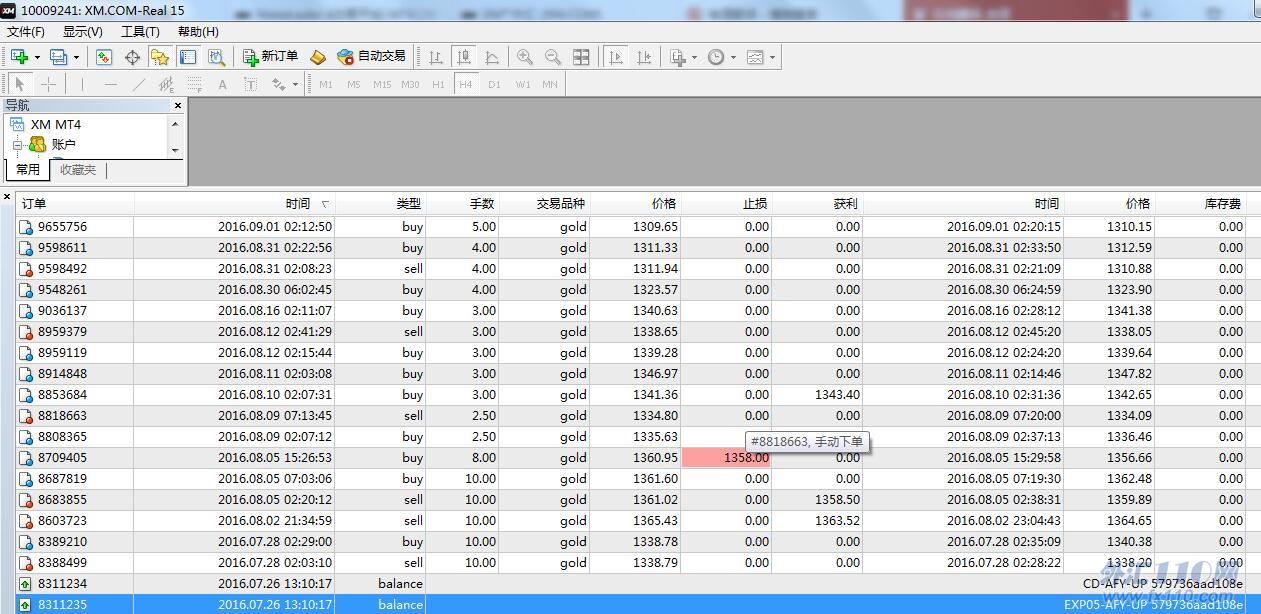Image resolution: width=1261 pixels, height=614 pixels.
Task: Select the equidistant channel tool
Action: pos(166,84)
